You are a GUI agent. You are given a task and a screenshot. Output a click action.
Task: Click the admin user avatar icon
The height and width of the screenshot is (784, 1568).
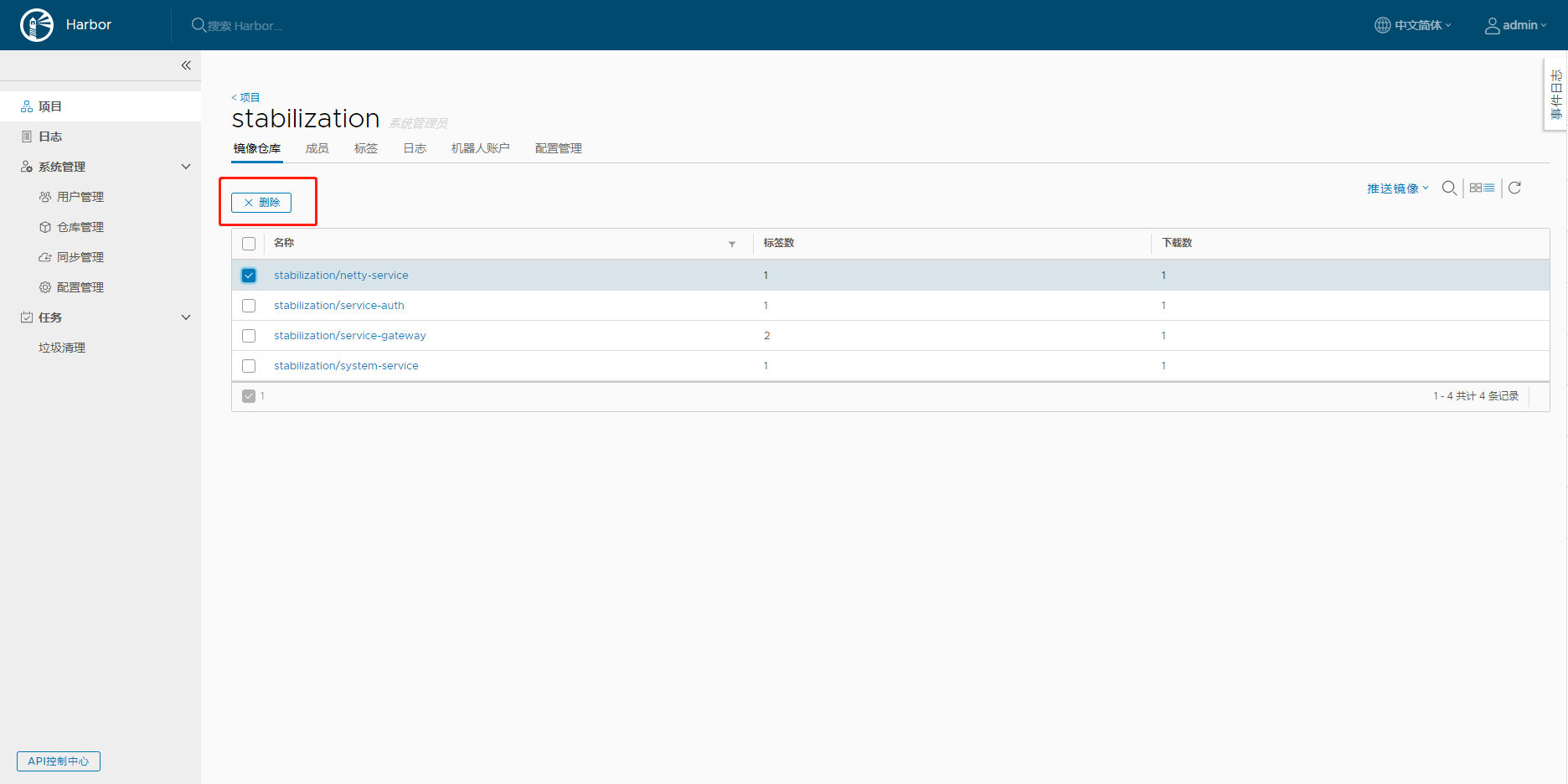1493,25
